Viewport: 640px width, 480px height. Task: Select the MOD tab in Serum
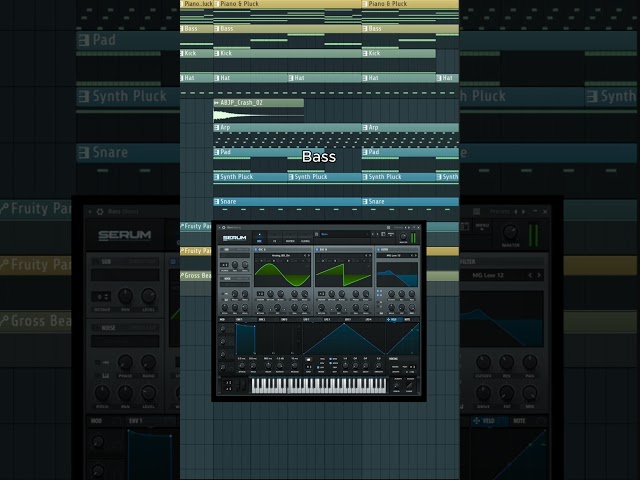[222, 320]
